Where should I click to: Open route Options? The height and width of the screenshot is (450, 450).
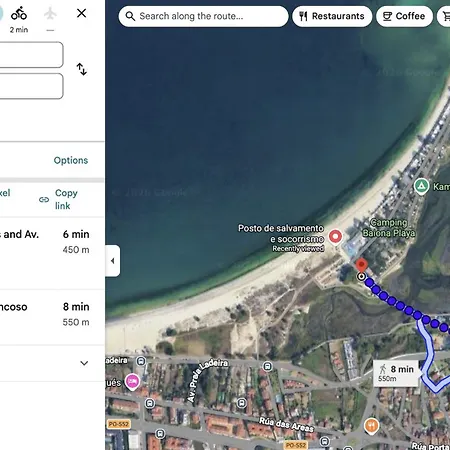[x=71, y=160]
